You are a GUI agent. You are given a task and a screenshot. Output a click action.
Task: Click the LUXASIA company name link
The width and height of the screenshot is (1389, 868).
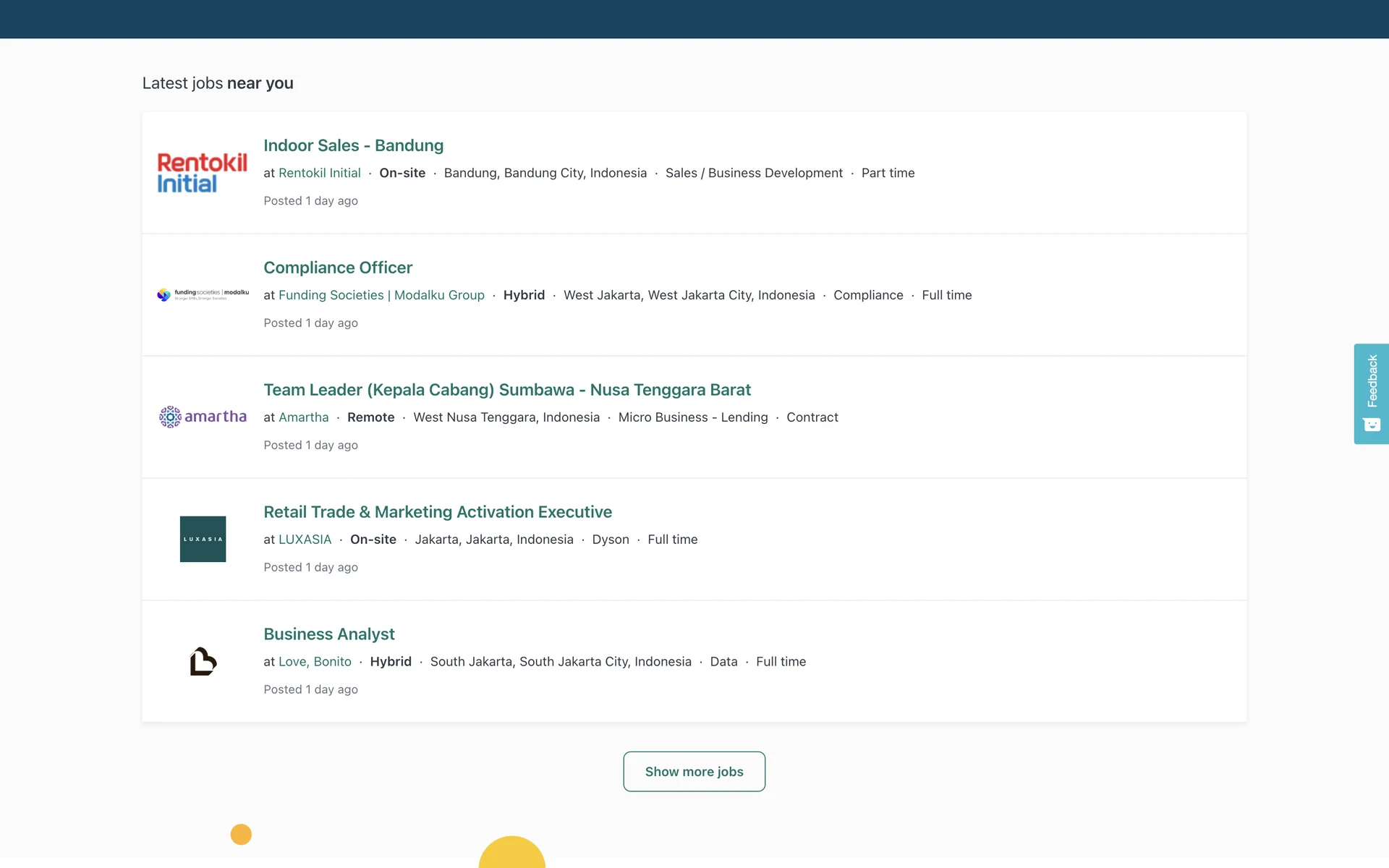305,540
